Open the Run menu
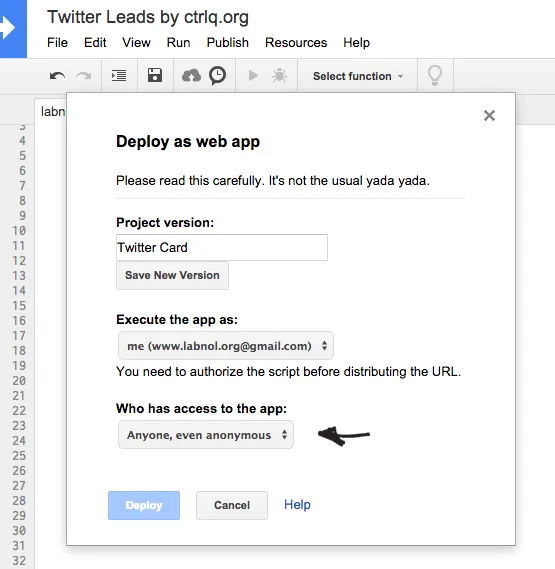Image resolution: width=555 pixels, height=569 pixels. coord(178,42)
